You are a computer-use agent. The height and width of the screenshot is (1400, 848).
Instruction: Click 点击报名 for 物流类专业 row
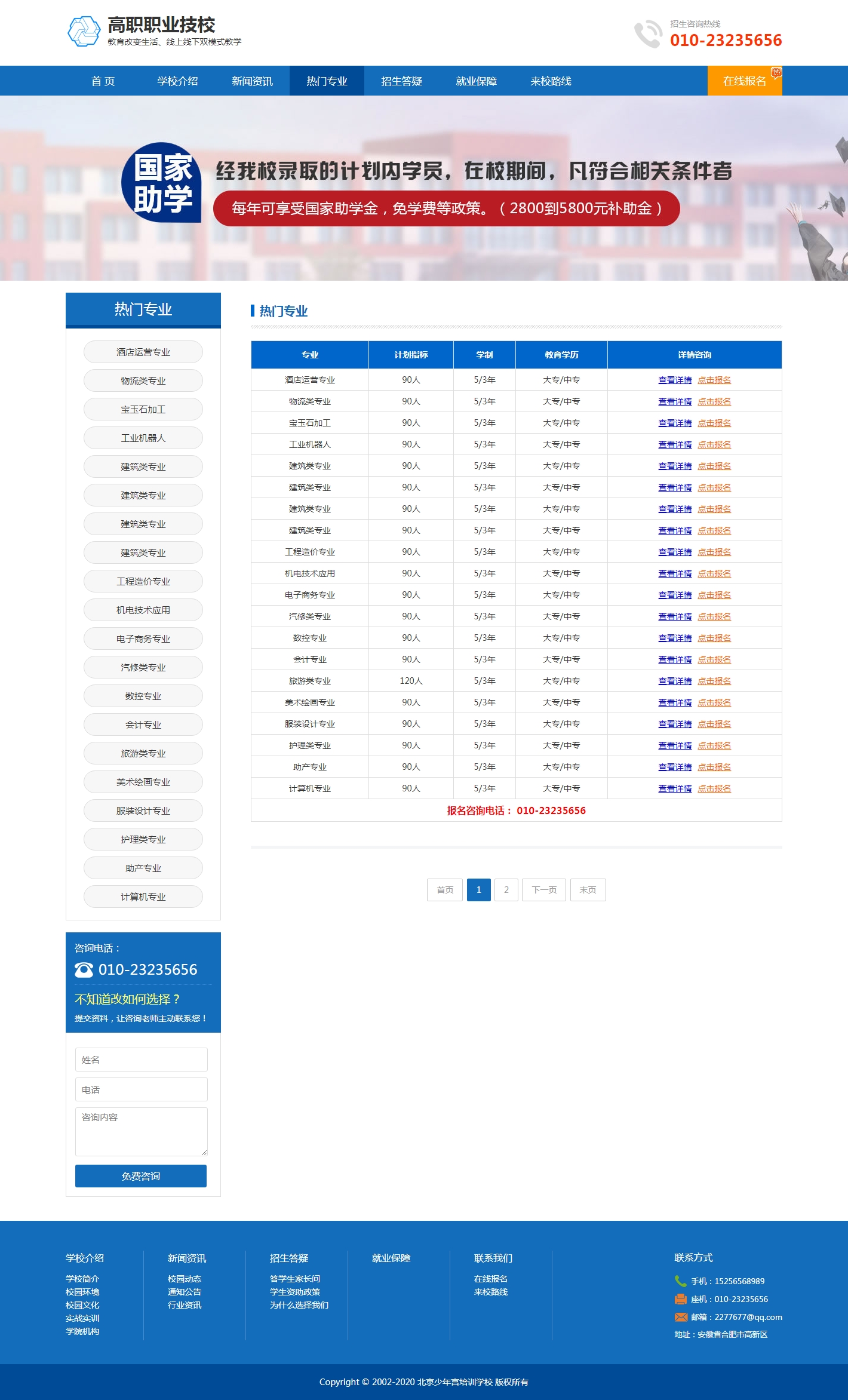click(x=714, y=401)
